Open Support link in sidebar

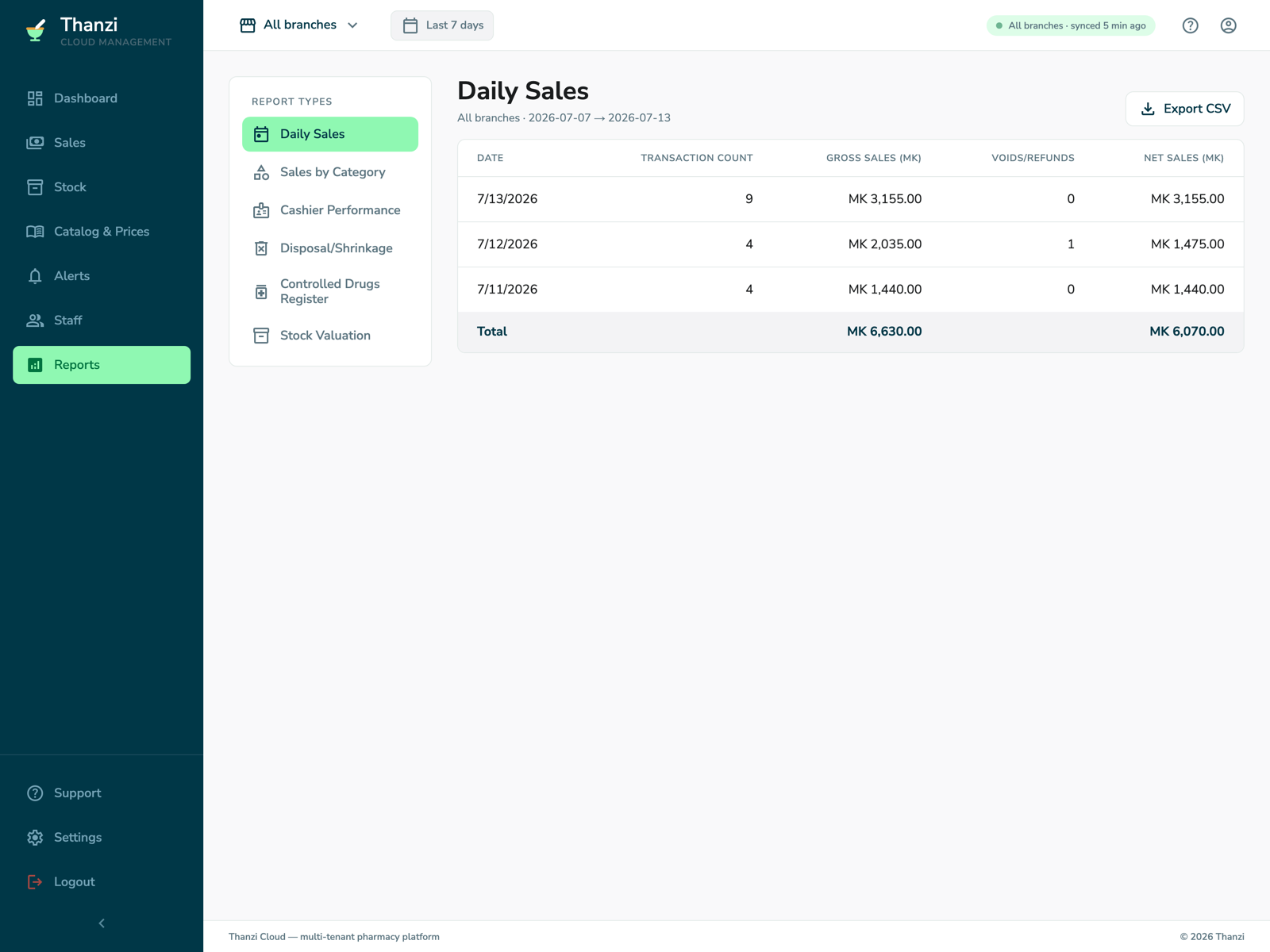(x=102, y=793)
